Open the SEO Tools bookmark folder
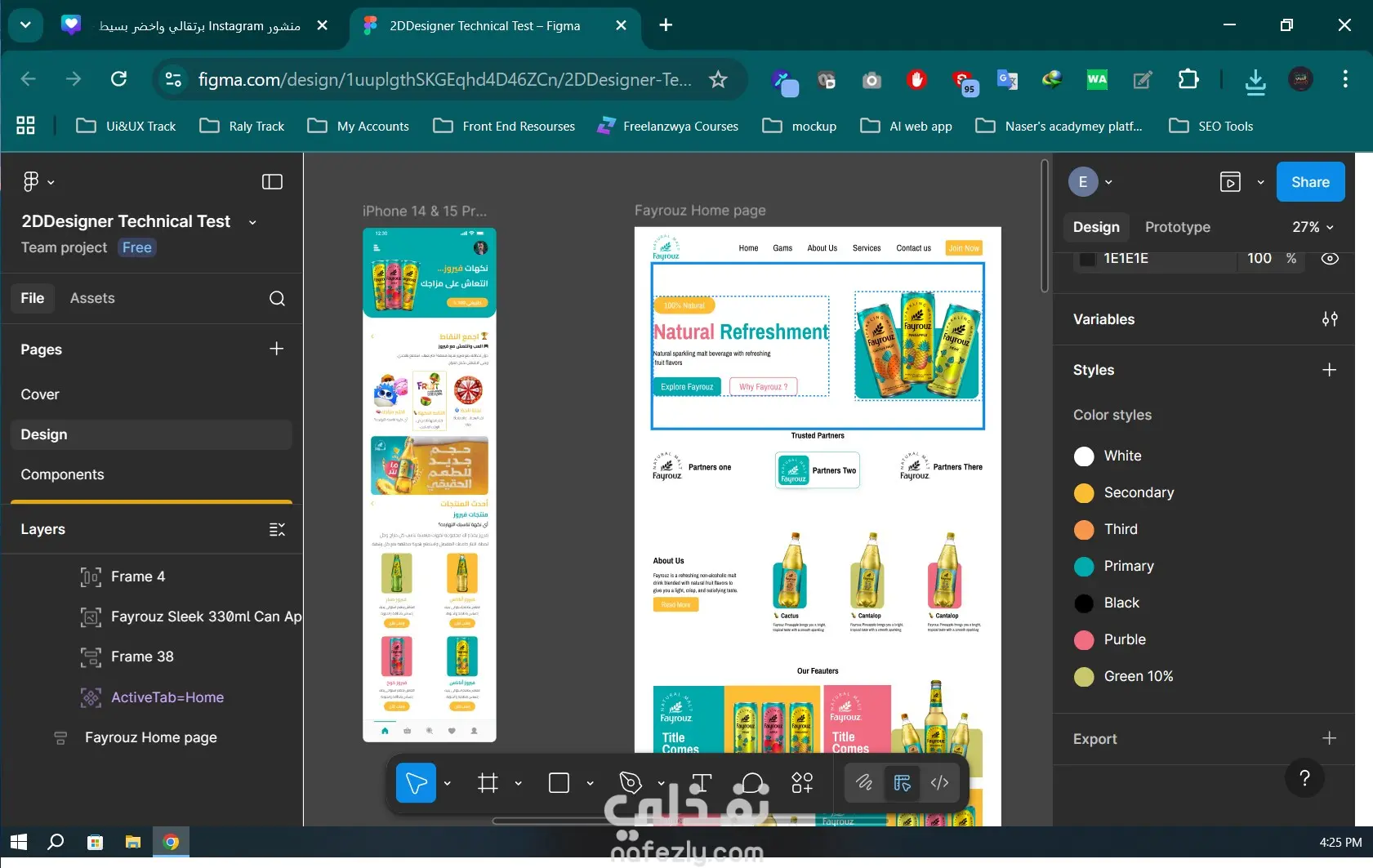Image resolution: width=1373 pixels, height=868 pixels. click(x=1211, y=126)
